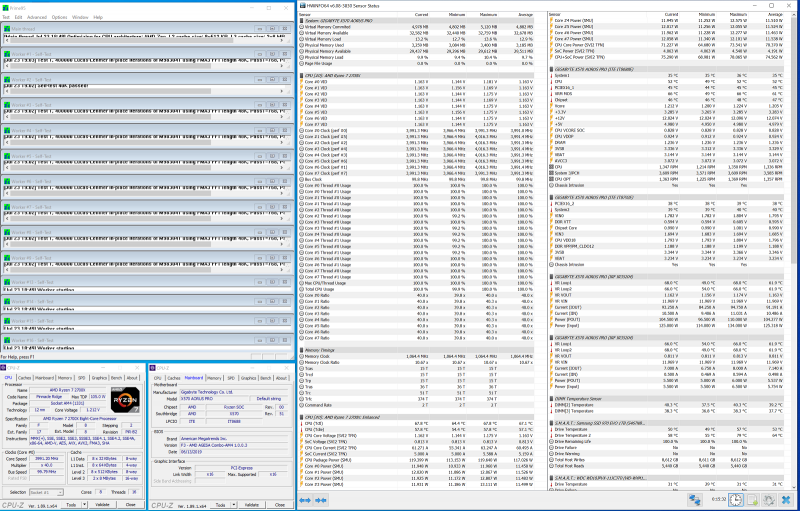Close the Worker #2 Self-Test child window
Viewport: 800px width, 511px height.
(285, 80)
